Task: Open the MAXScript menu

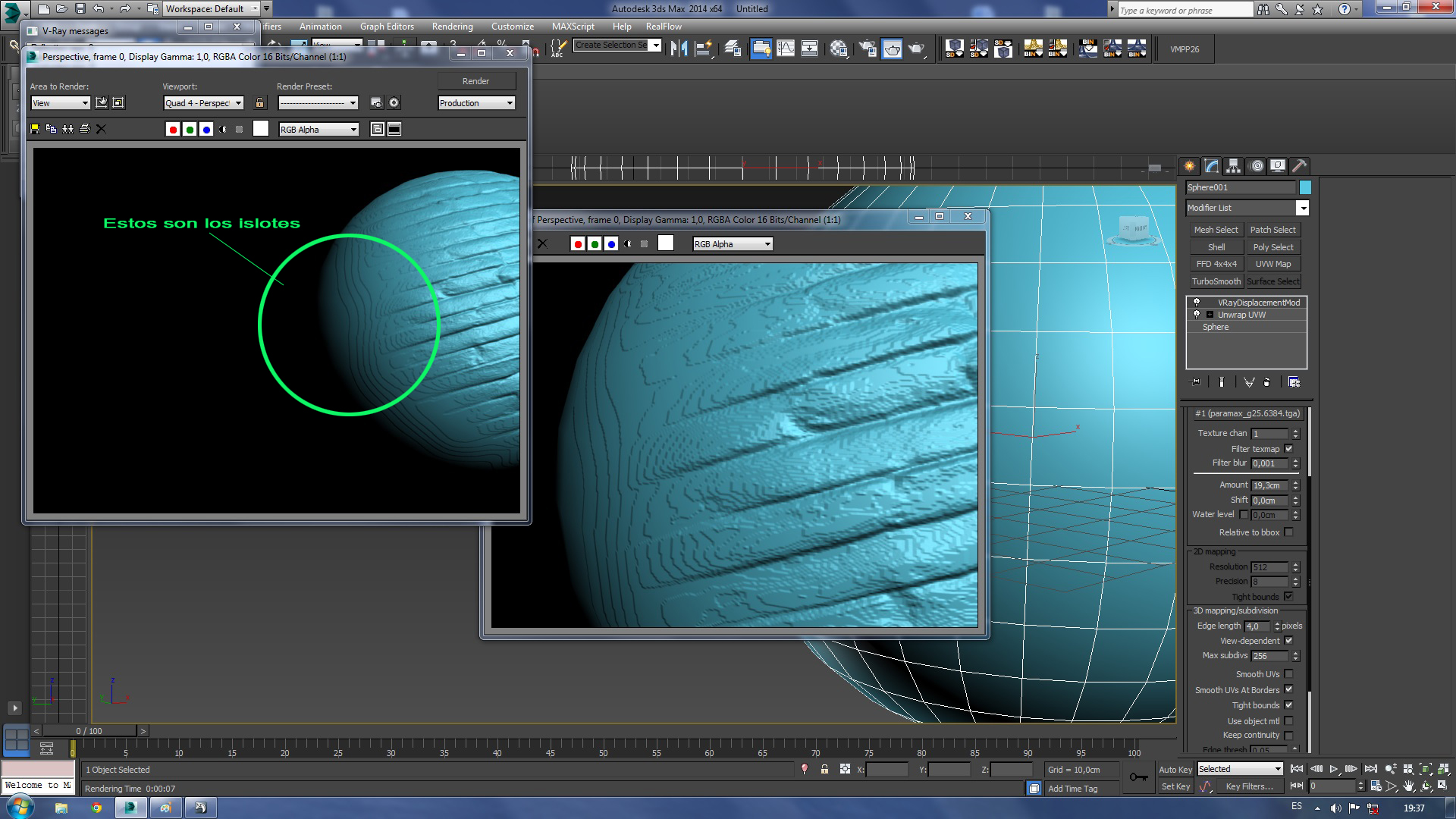Action: (573, 27)
